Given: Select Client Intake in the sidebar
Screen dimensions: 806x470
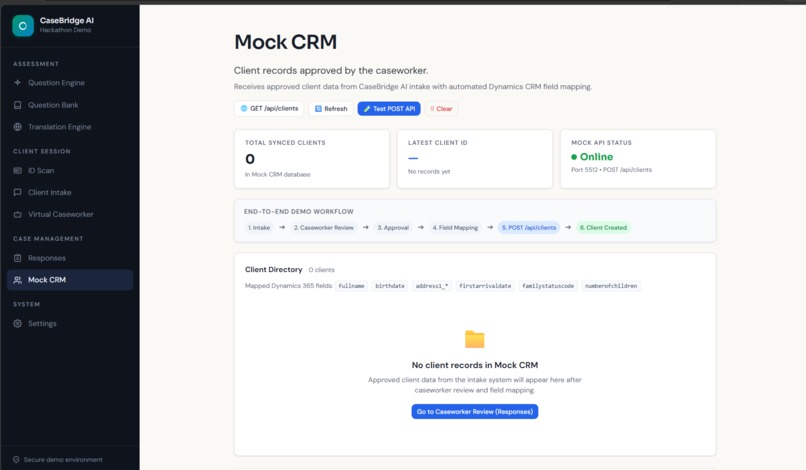Looking at the screenshot, I should [70, 192].
